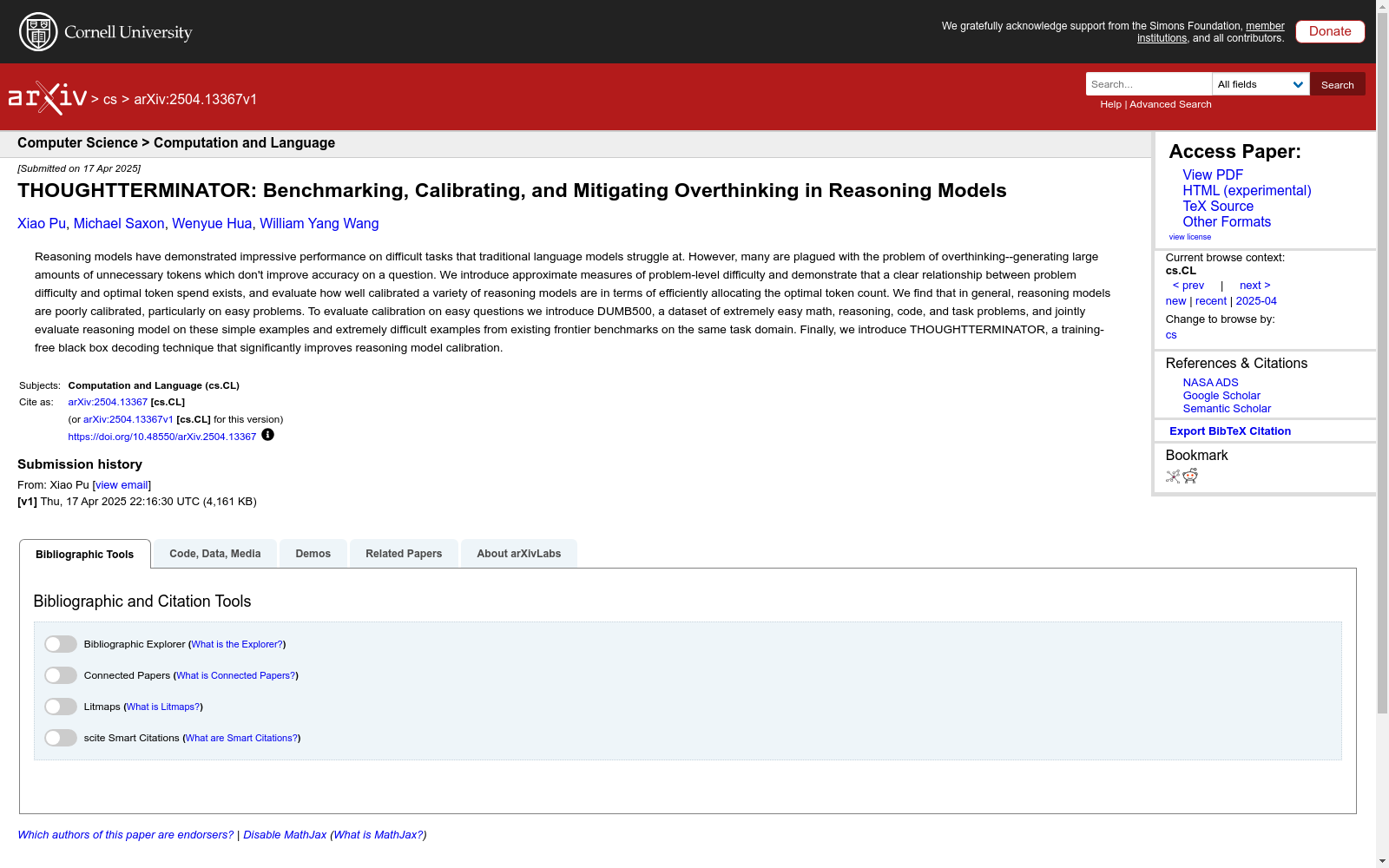Click the Help link under search
1389x868 pixels.
click(x=1110, y=104)
